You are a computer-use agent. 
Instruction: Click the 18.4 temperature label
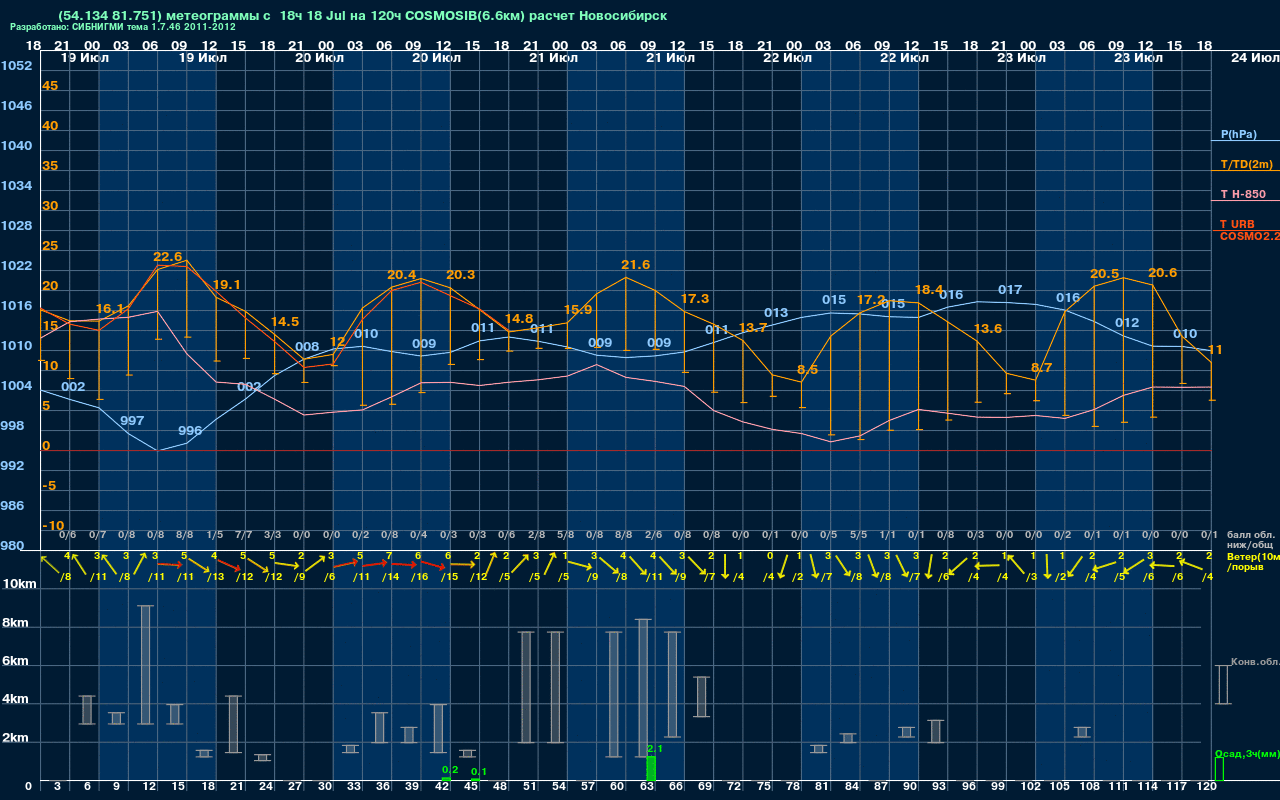click(x=929, y=290)
